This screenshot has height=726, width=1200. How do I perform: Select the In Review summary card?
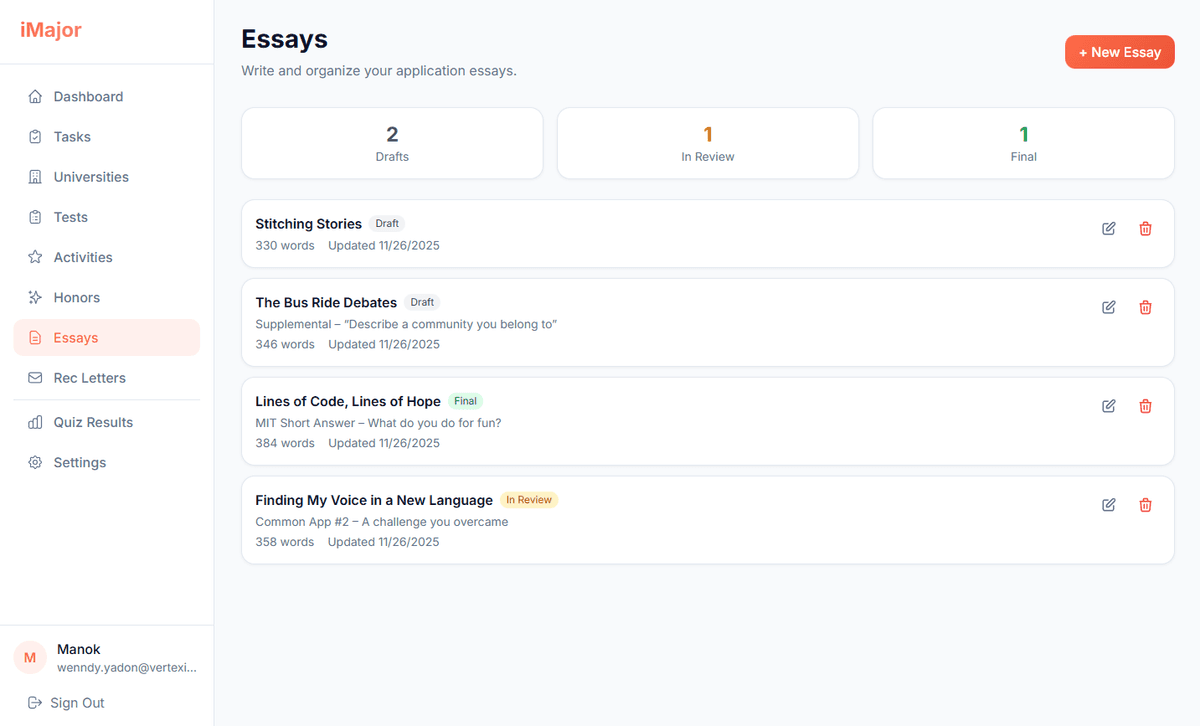[x=707, y=143]
